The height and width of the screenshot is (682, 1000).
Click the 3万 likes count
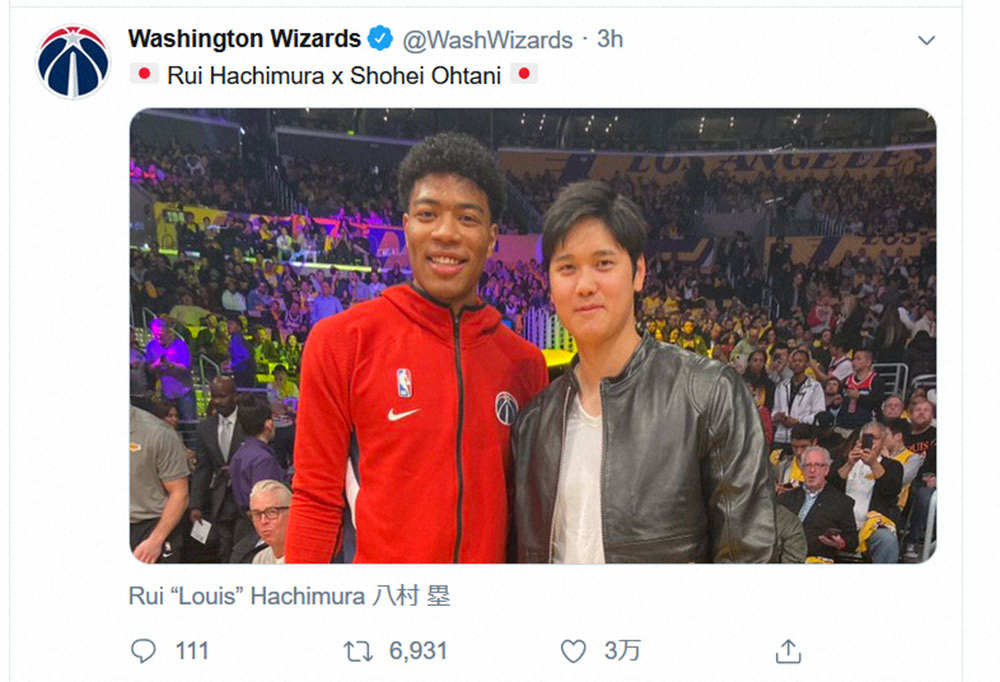622,651
